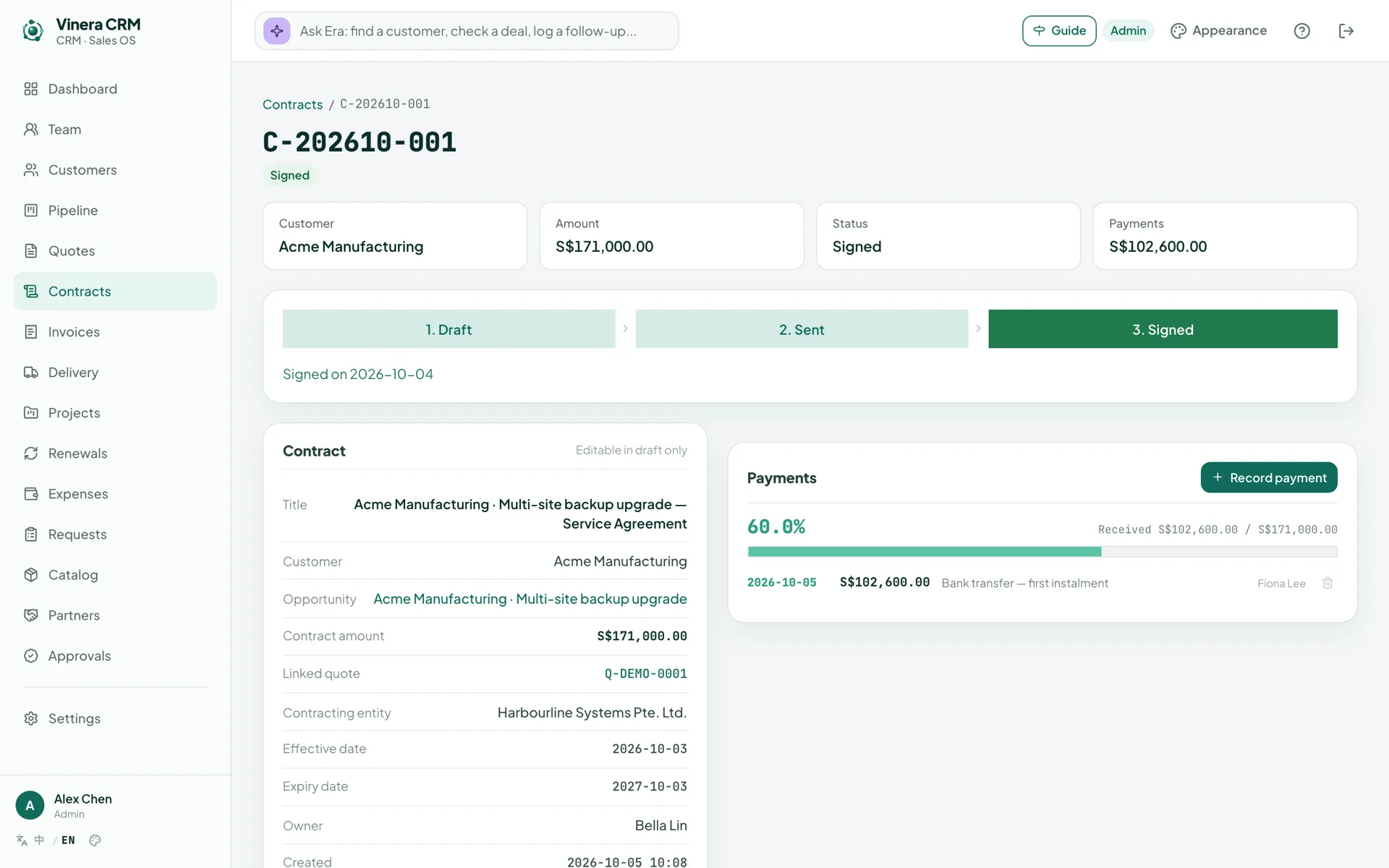Click the logout icon in the header
Screen dimensions: 1389x868
click(1346, 31)
